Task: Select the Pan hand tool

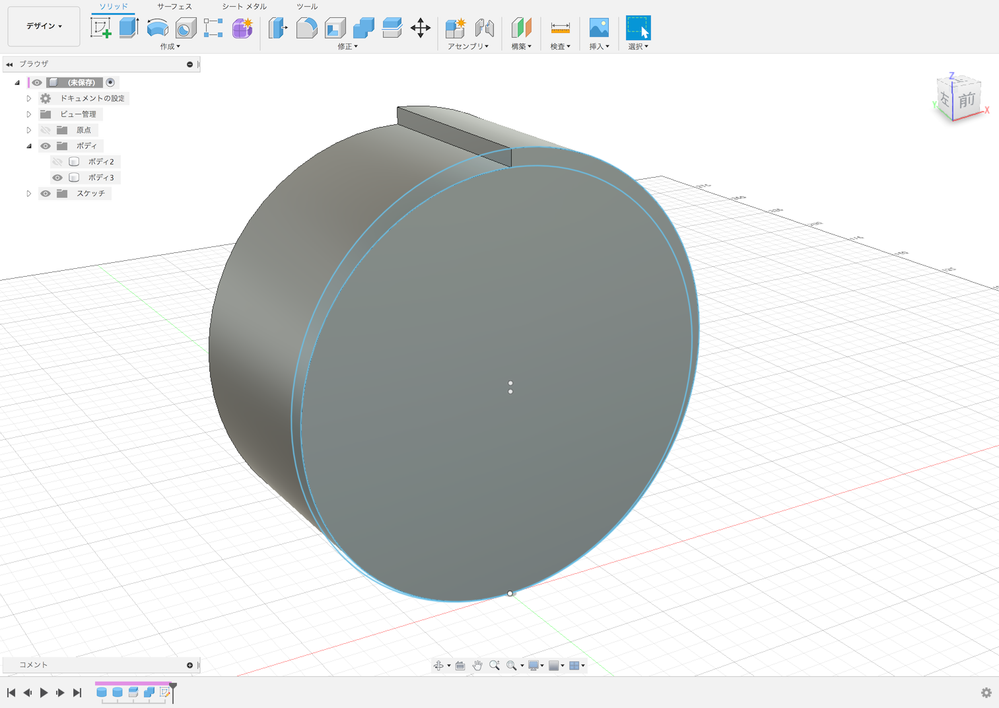Action: coord(477,665)
